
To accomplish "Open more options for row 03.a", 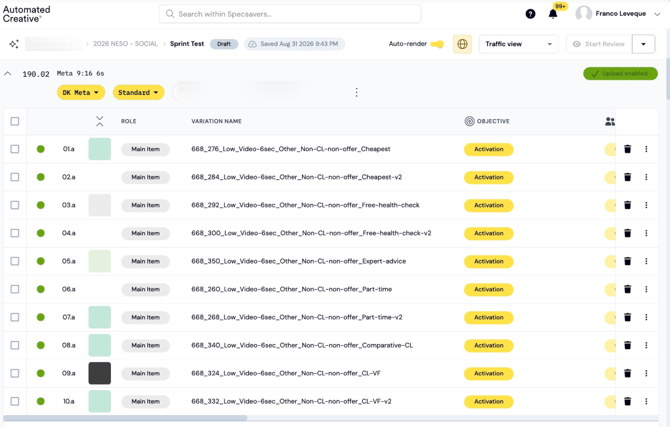I will [646, 205].
